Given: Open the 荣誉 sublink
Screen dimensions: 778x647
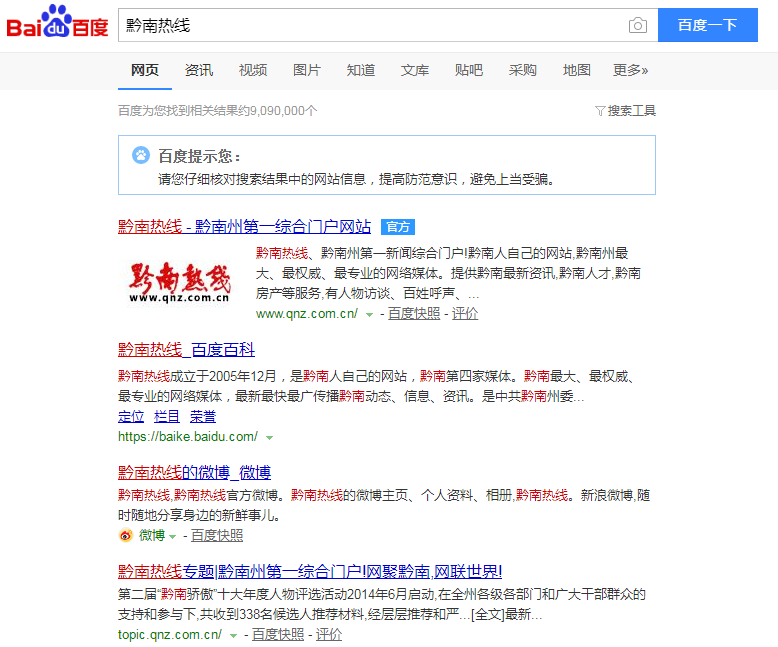Looking at the screenshot, I should [203, 416].
